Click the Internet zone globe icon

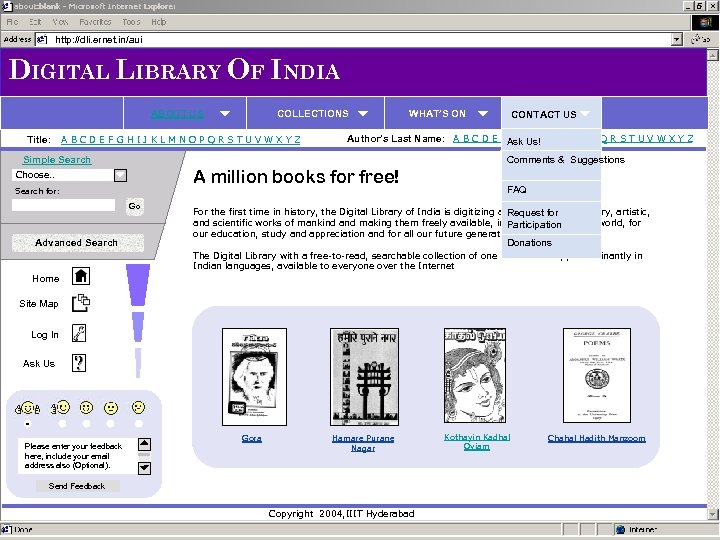620,529
